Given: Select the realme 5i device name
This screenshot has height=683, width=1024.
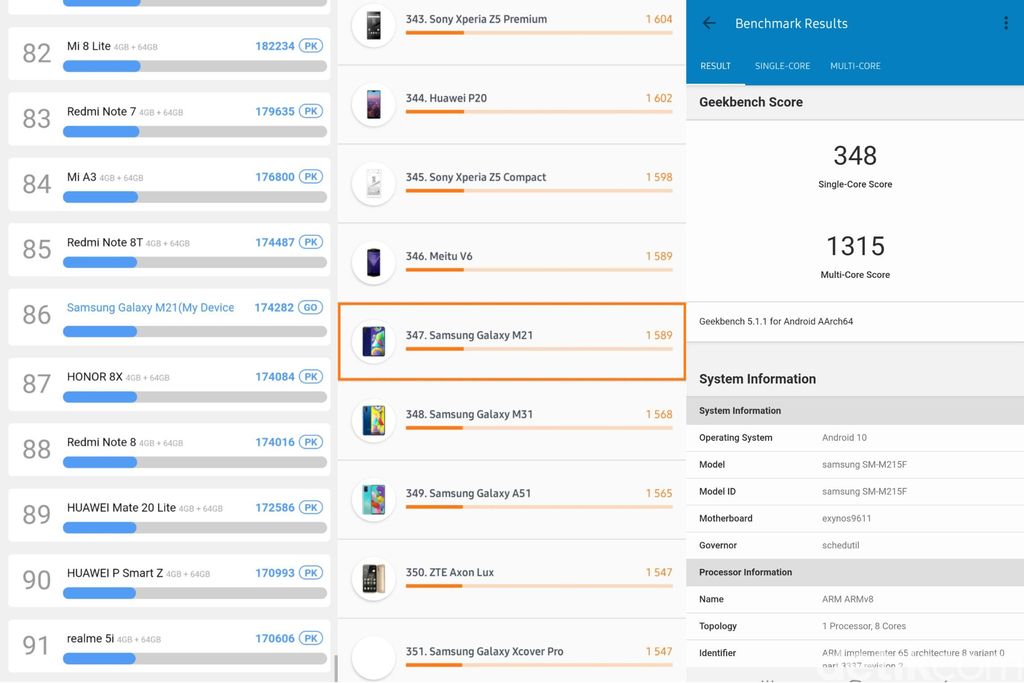Looking at the screenshot, I should [x=90, y=638].
